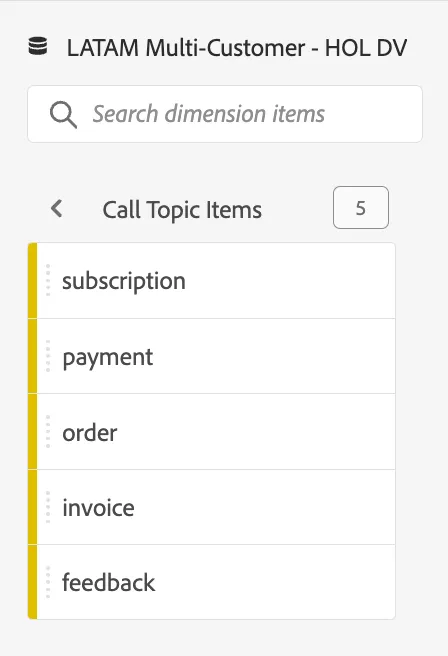Go back using Call Topic Items chevron

(x=56, y=208)
